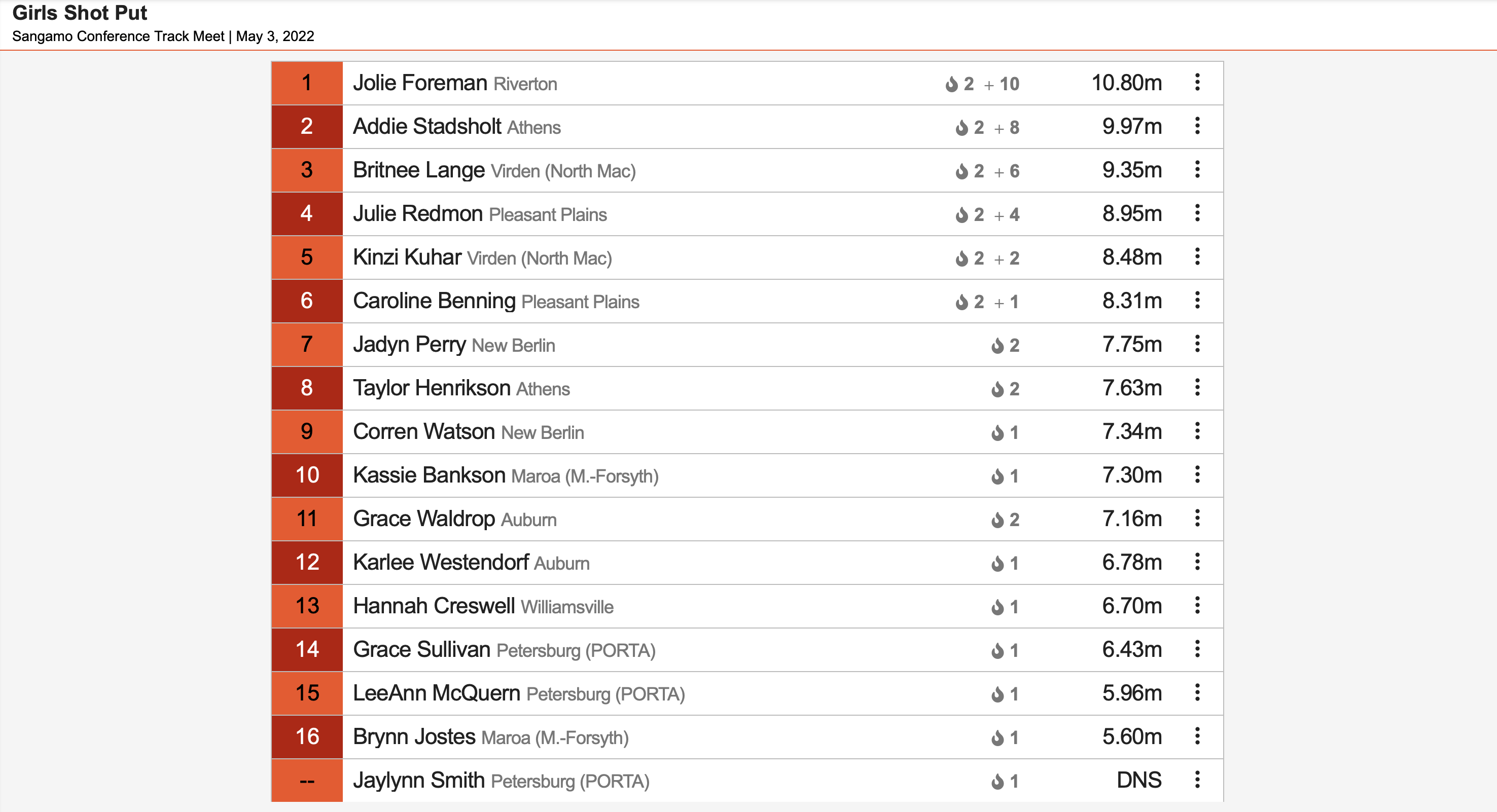Screen dimensions: 1497x812
Task: Open the options menu on Jaylynn Smith's DNS row
Action: tap(1197, 780)
